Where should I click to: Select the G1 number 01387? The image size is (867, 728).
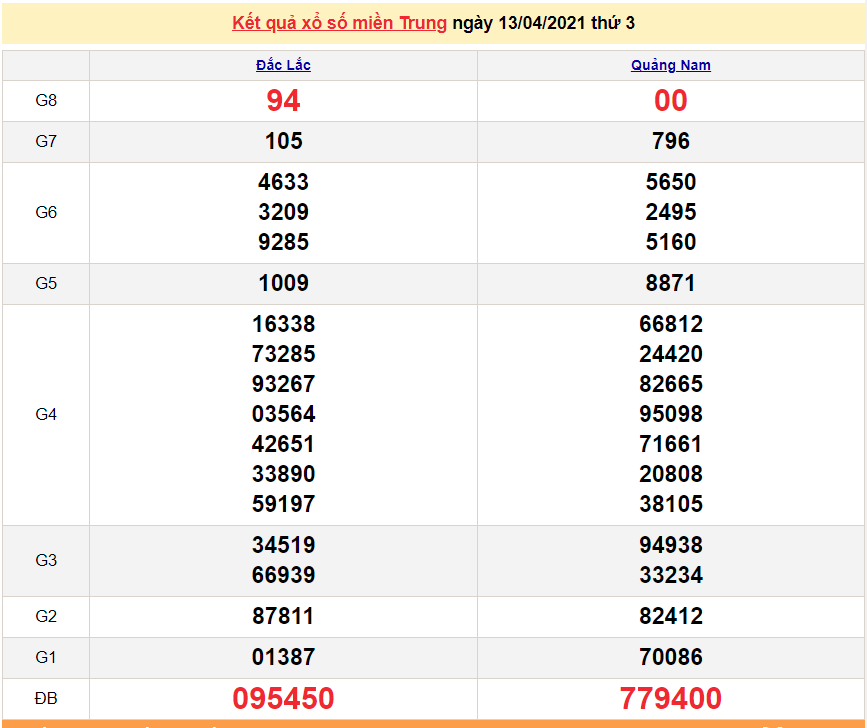[283, 657]
